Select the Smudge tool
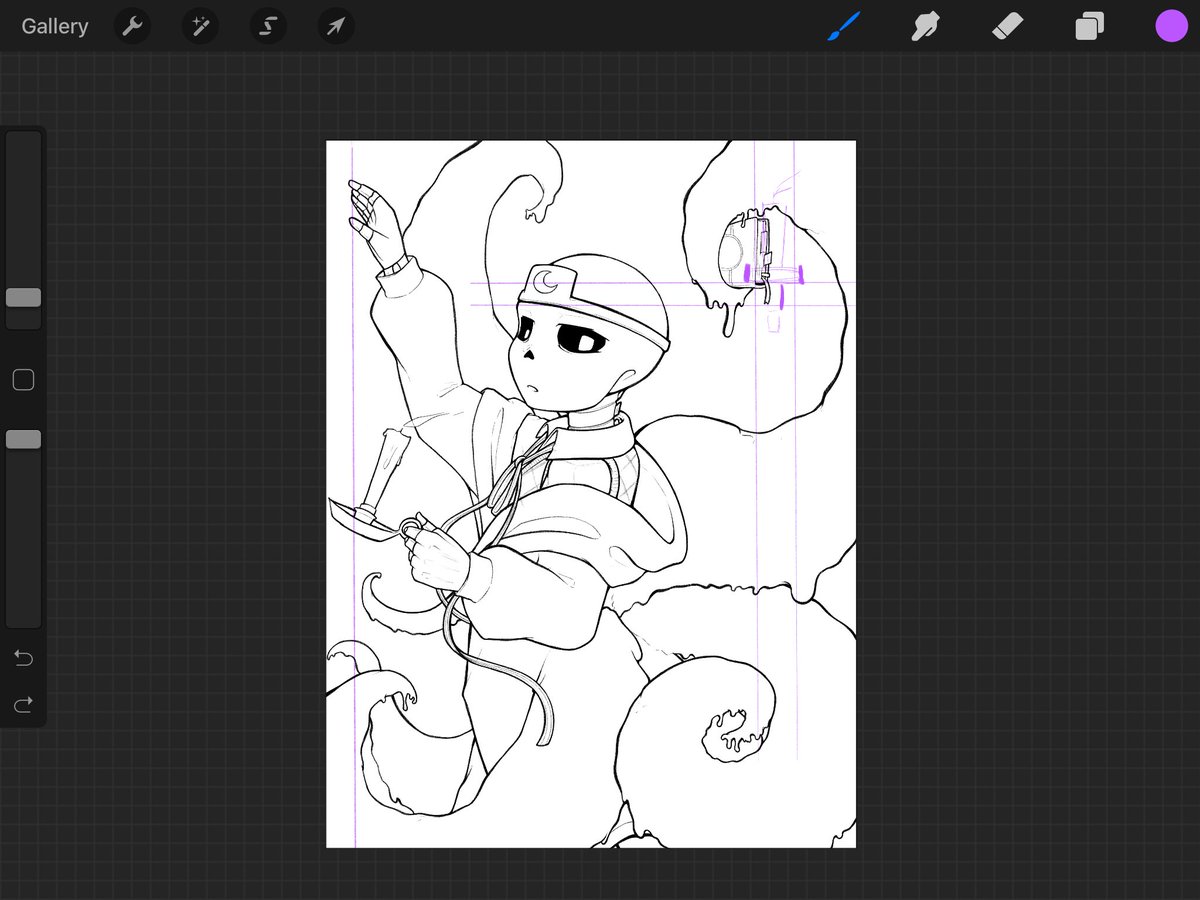This screenshot has width=1200, height=900. [x=926, y=26]
